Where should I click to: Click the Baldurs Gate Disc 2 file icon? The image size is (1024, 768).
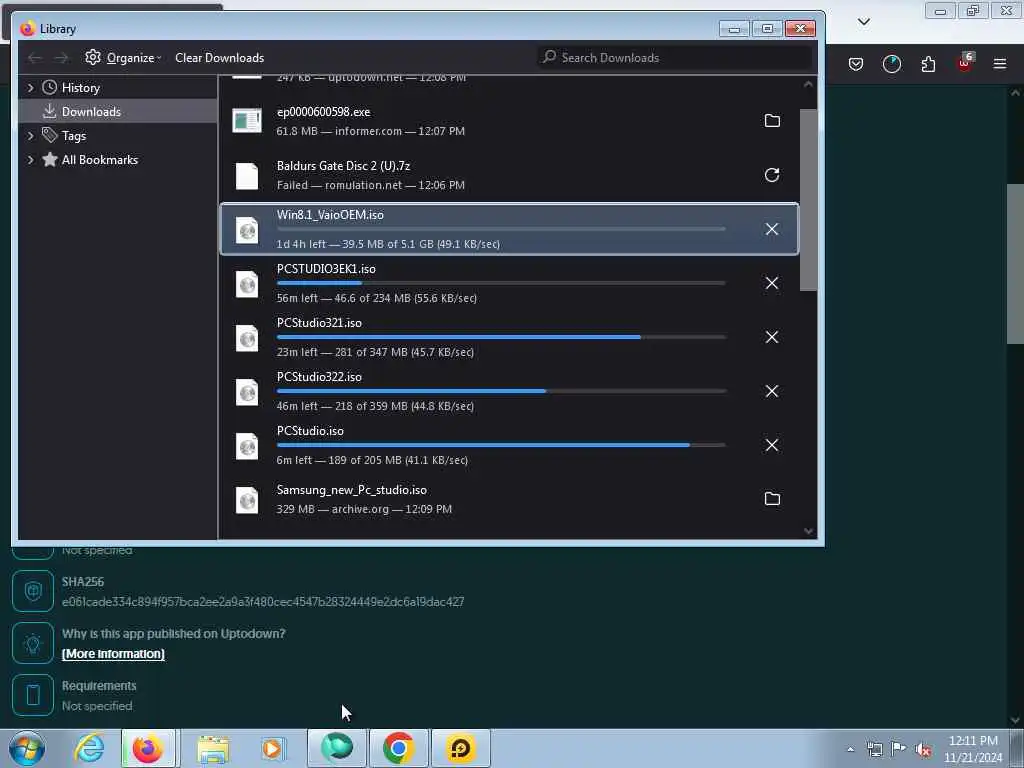(x=247, y=176)
